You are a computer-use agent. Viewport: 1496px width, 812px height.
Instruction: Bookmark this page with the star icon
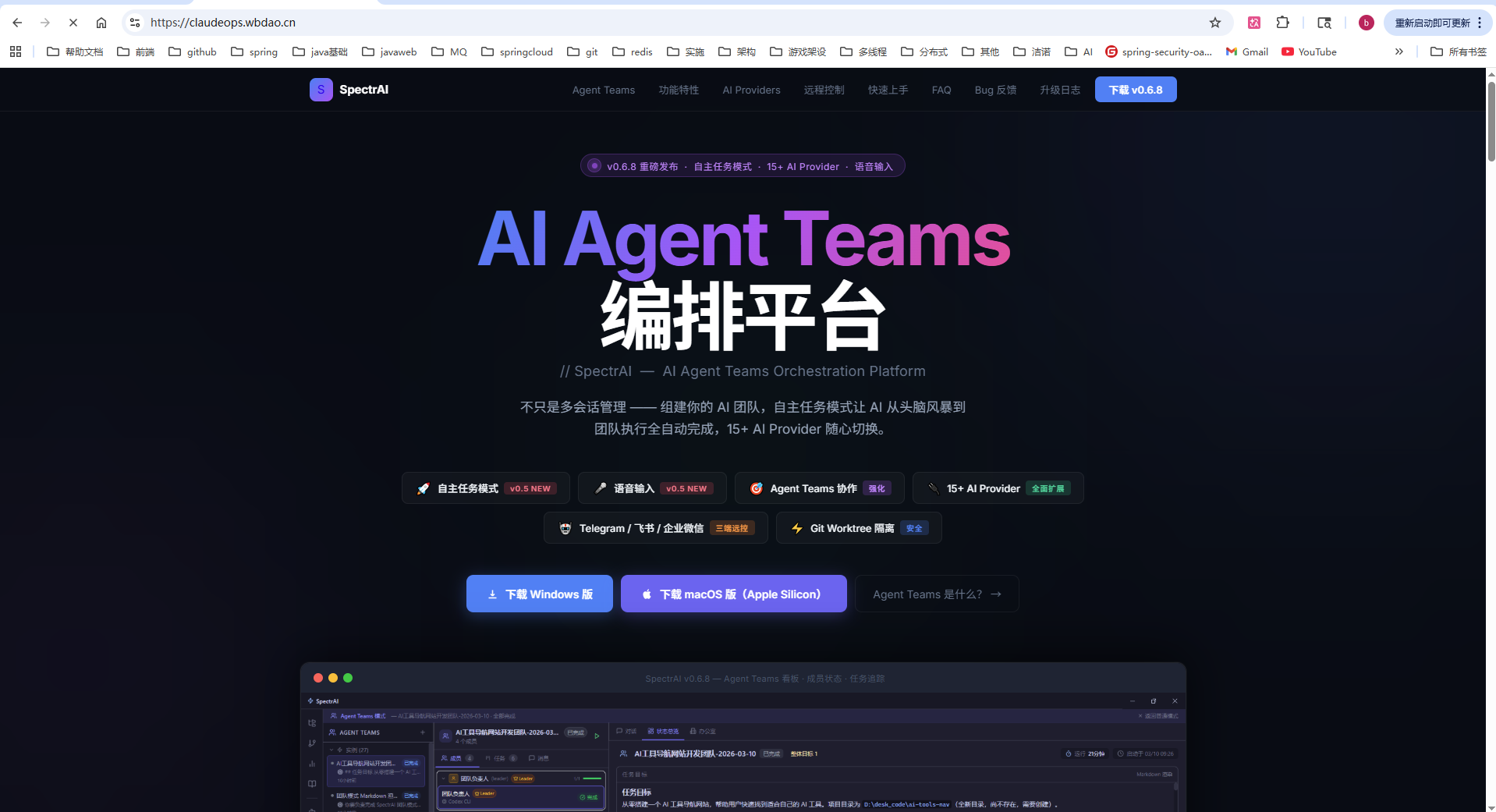(x=1214, y=23)
